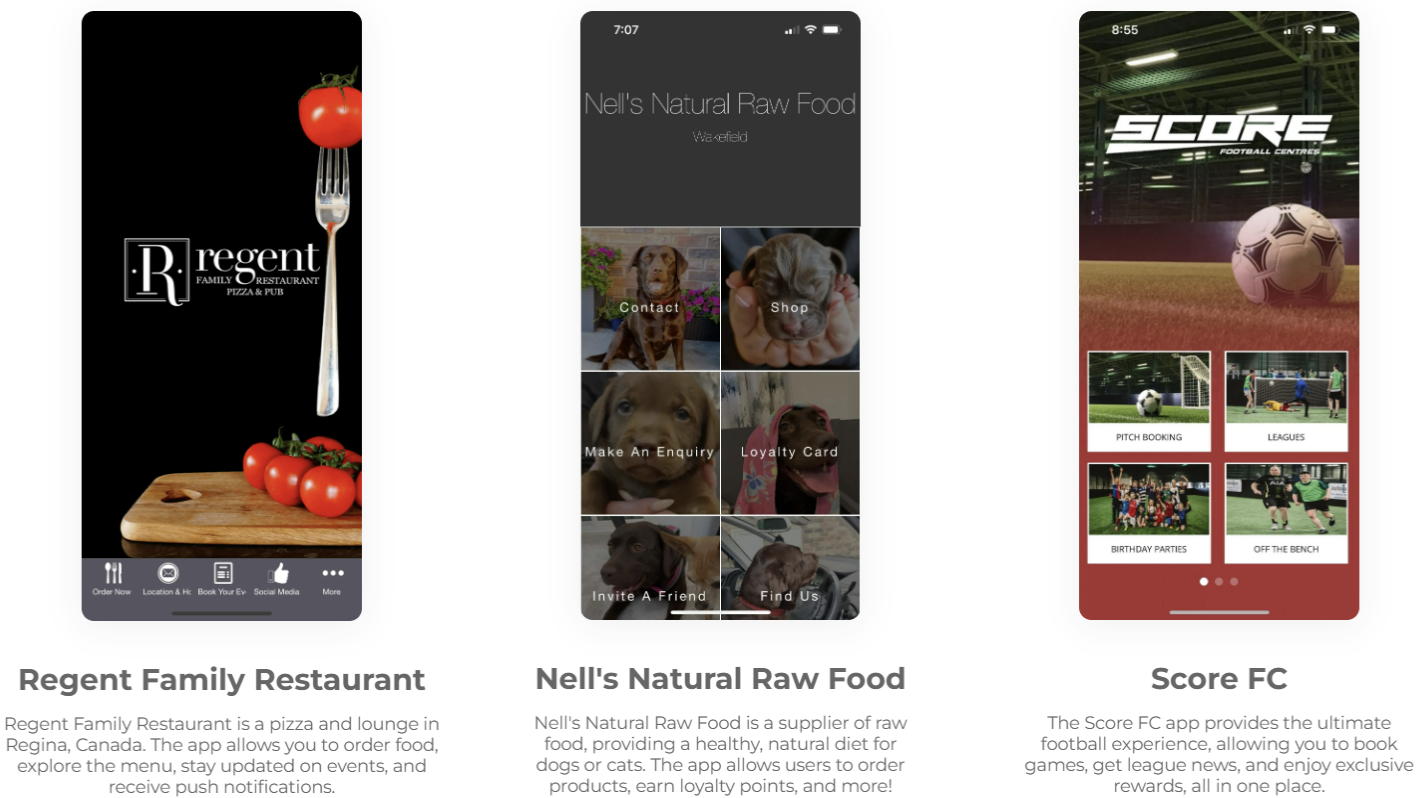Select the second page indicator dot
This screenshot has height=798, width=1420.
pyautogui.click(x=1219, y=581)
